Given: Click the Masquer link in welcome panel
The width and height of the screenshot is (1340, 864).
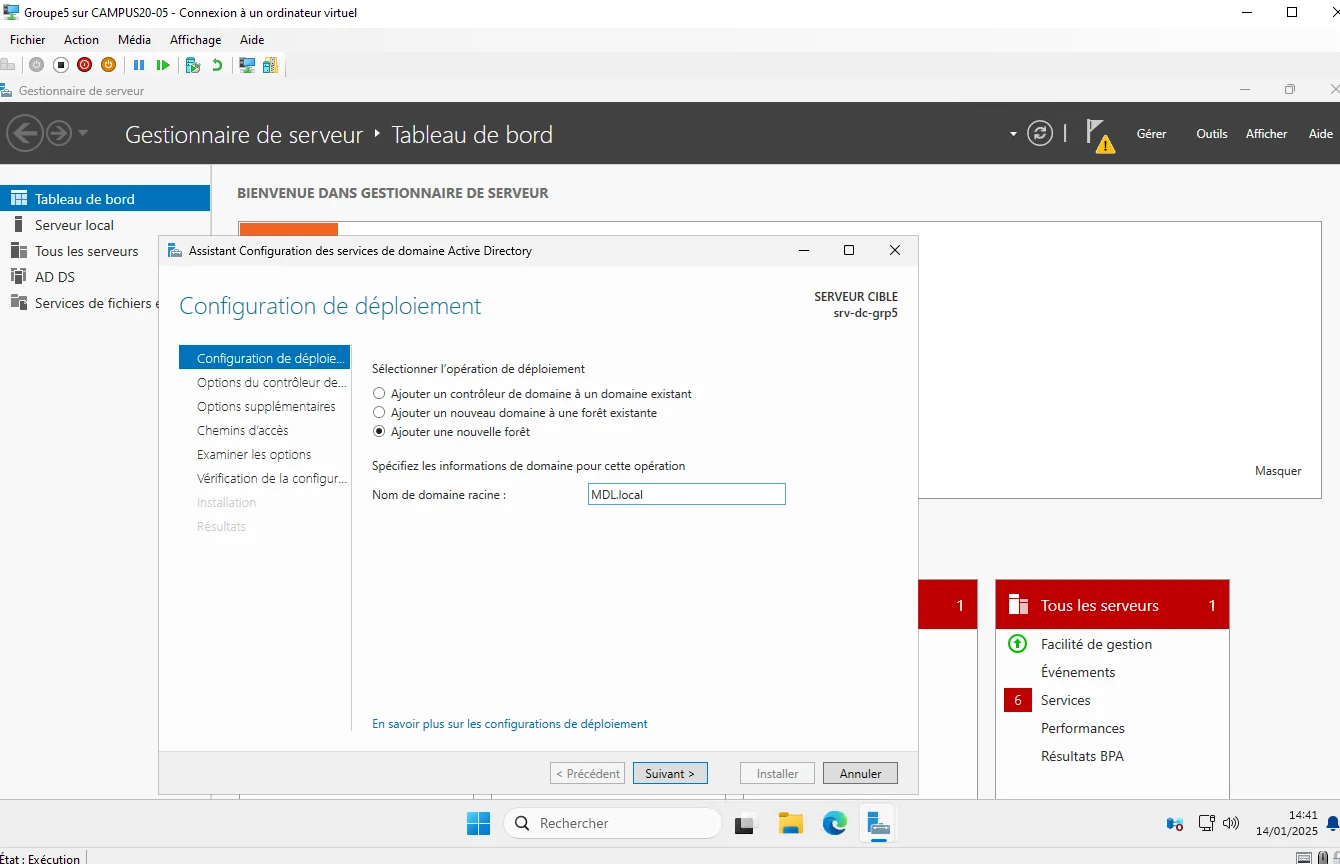Looking at the screenshot, I should (x=1278, y=470).
